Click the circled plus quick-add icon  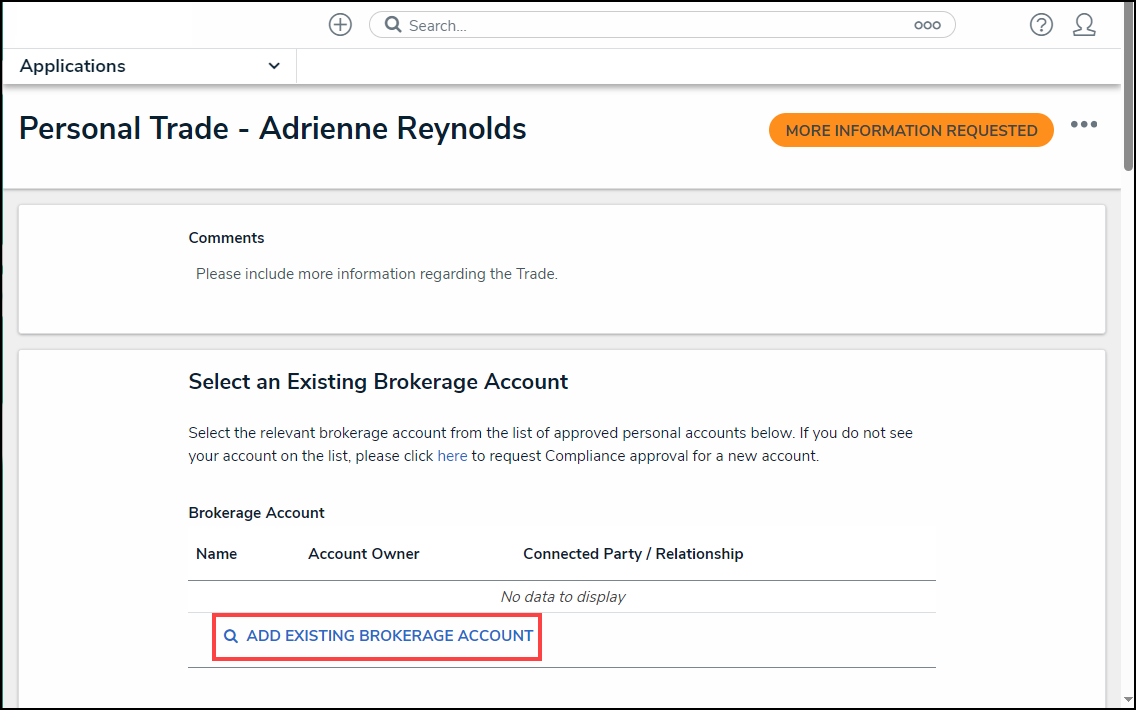point(339,24)
